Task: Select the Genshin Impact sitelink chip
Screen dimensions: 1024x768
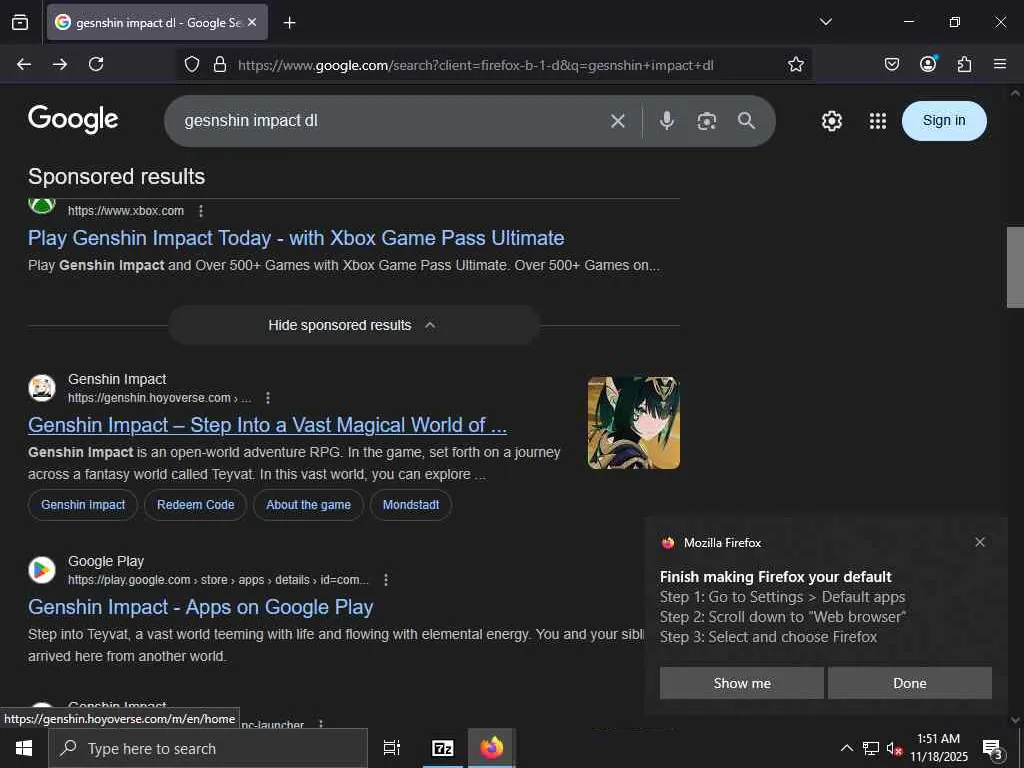Action: tap(83, 505)
